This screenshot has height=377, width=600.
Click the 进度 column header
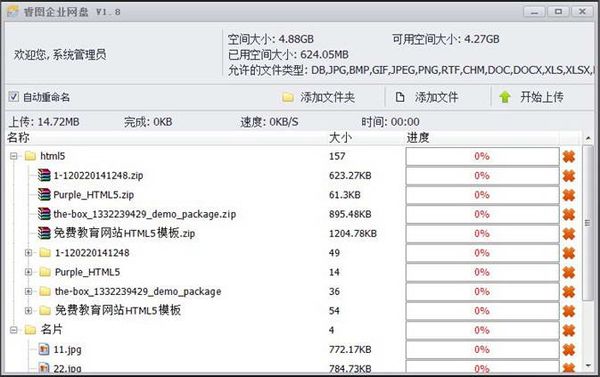[418, 137]
